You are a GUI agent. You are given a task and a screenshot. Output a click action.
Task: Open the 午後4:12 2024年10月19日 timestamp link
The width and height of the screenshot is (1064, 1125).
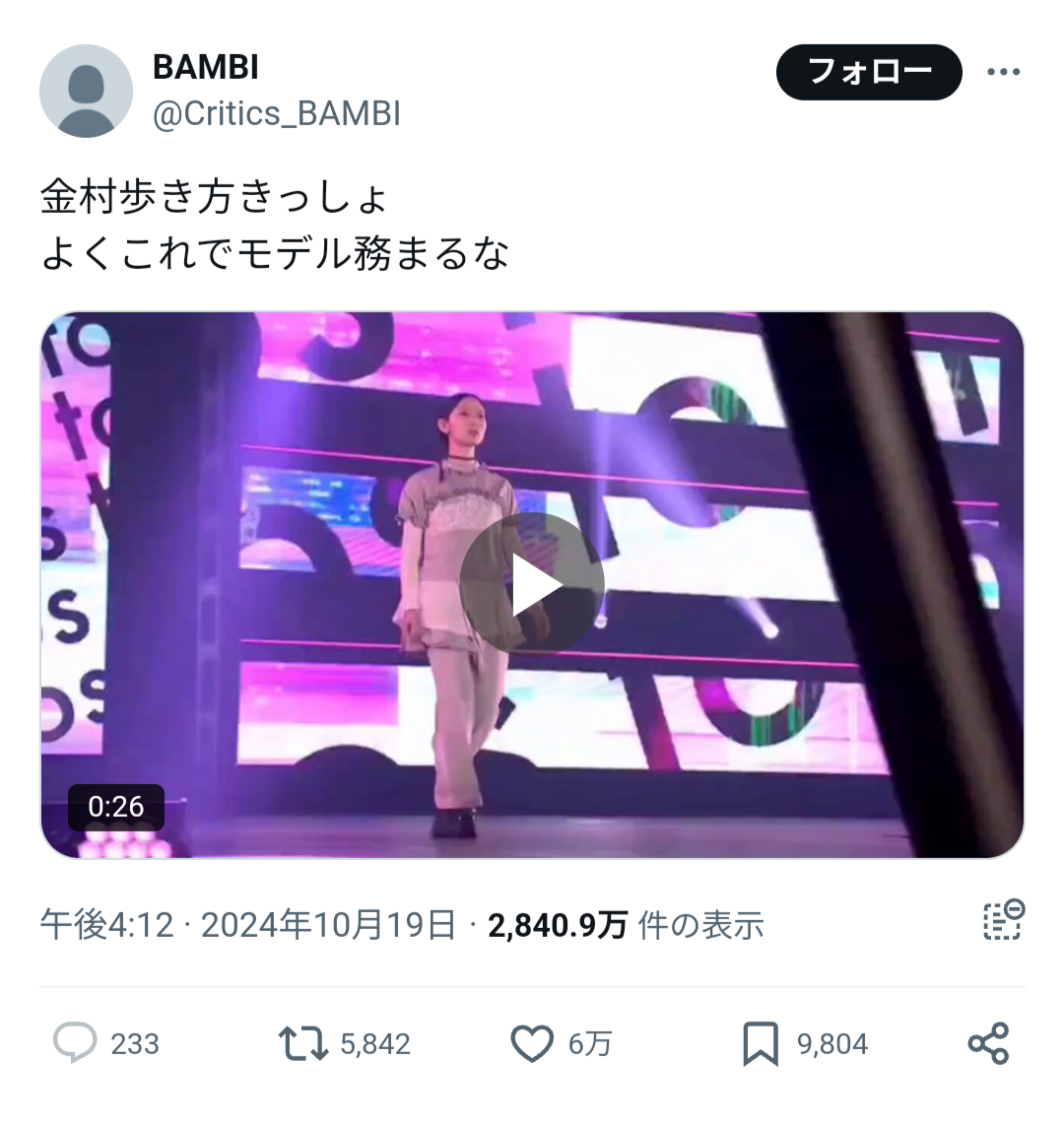pyautogui.click(x=248, y=925)
